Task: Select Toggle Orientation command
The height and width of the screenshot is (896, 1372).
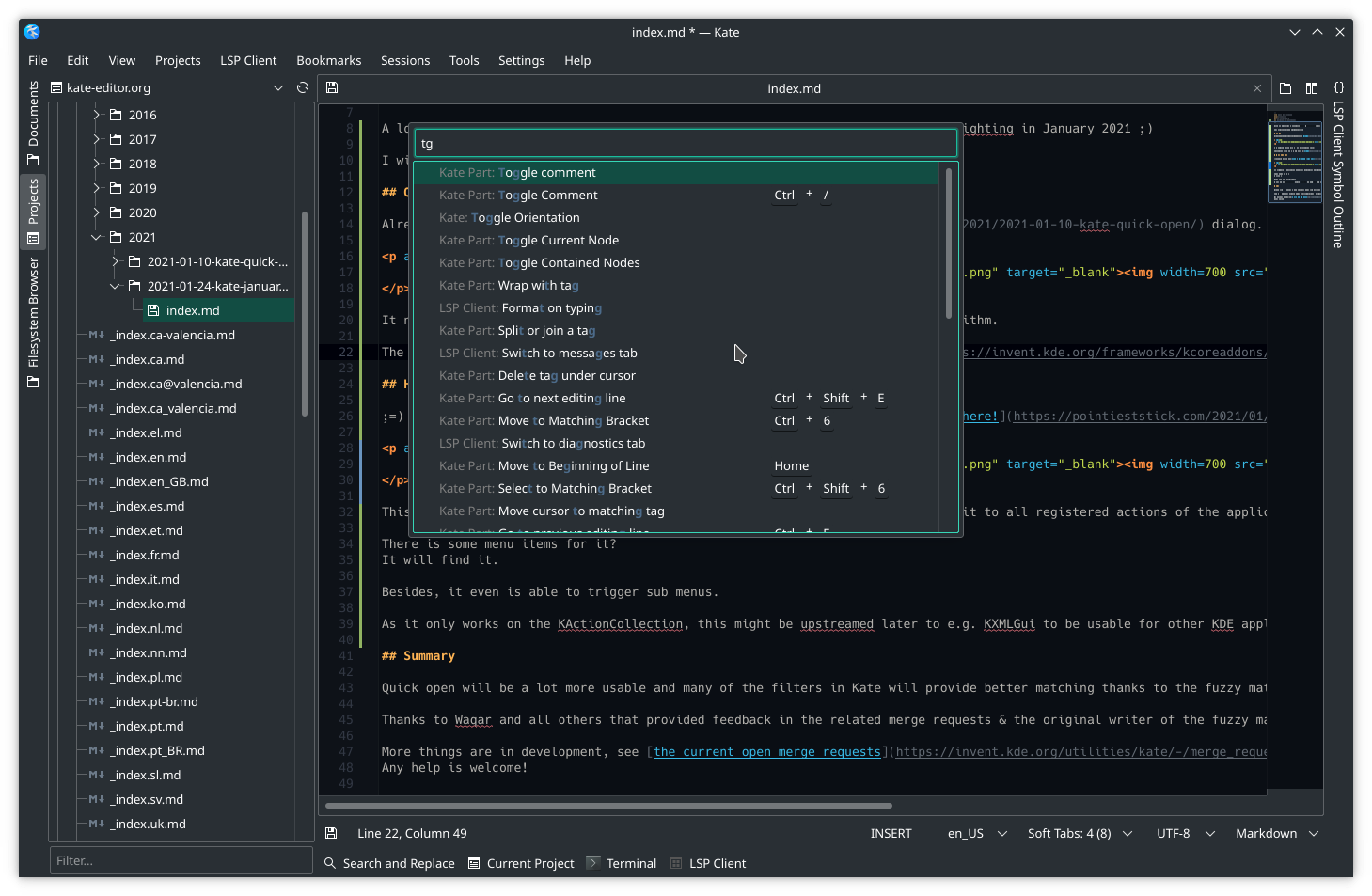Action: [x=676, y=217]
